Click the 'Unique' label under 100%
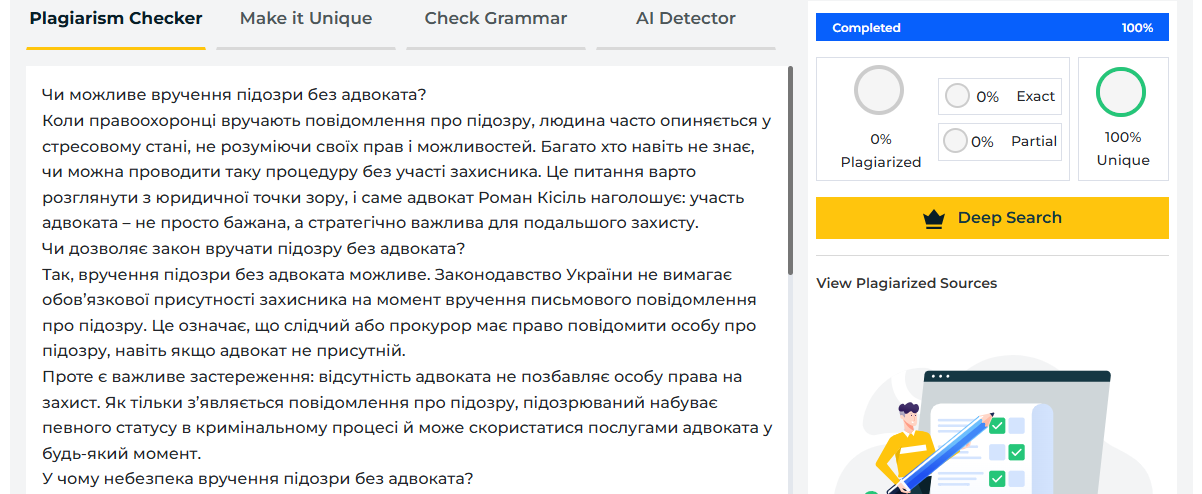 coord(1123,160)
